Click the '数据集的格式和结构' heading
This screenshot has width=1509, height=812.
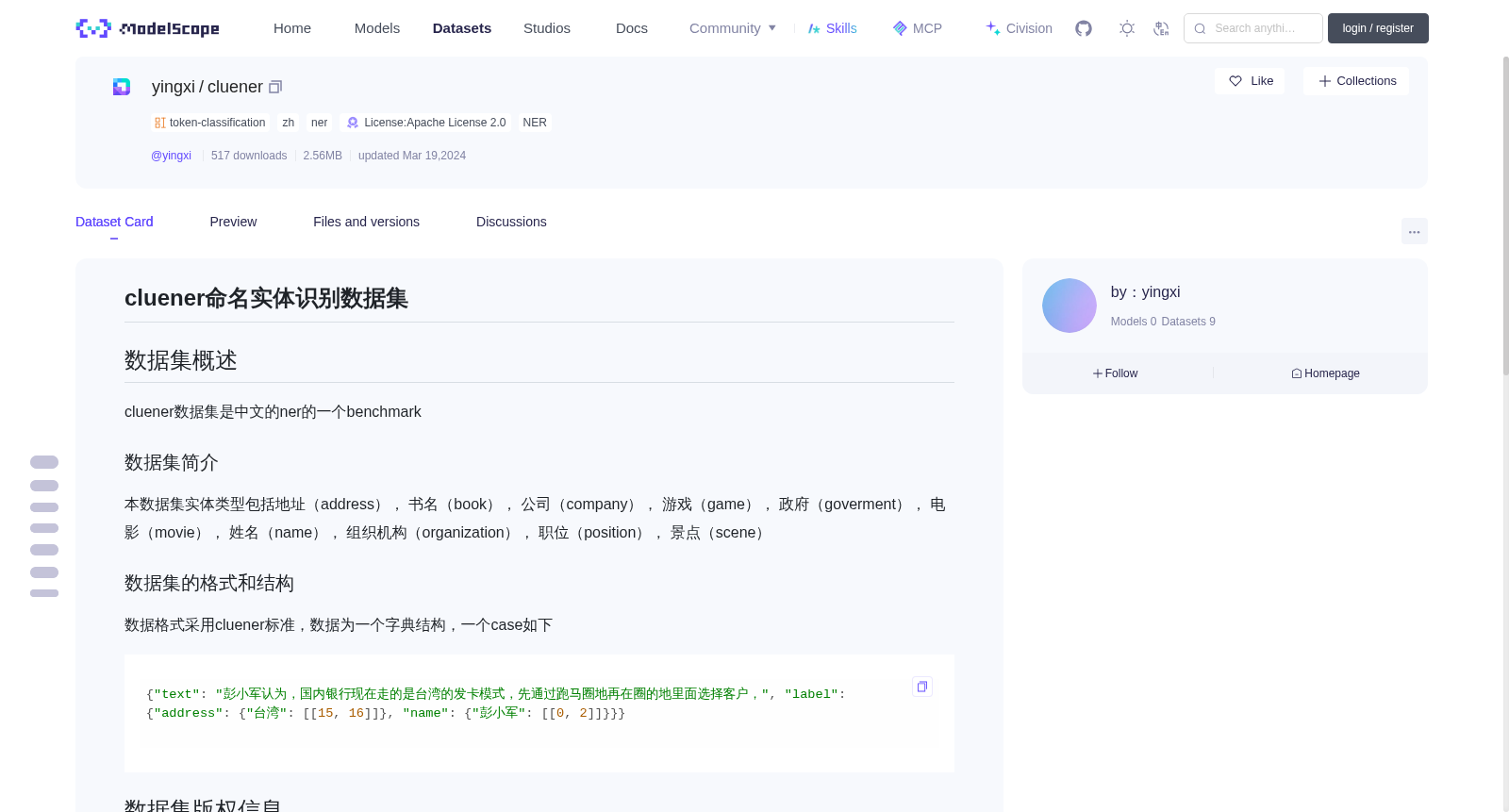tap(209, 583)
